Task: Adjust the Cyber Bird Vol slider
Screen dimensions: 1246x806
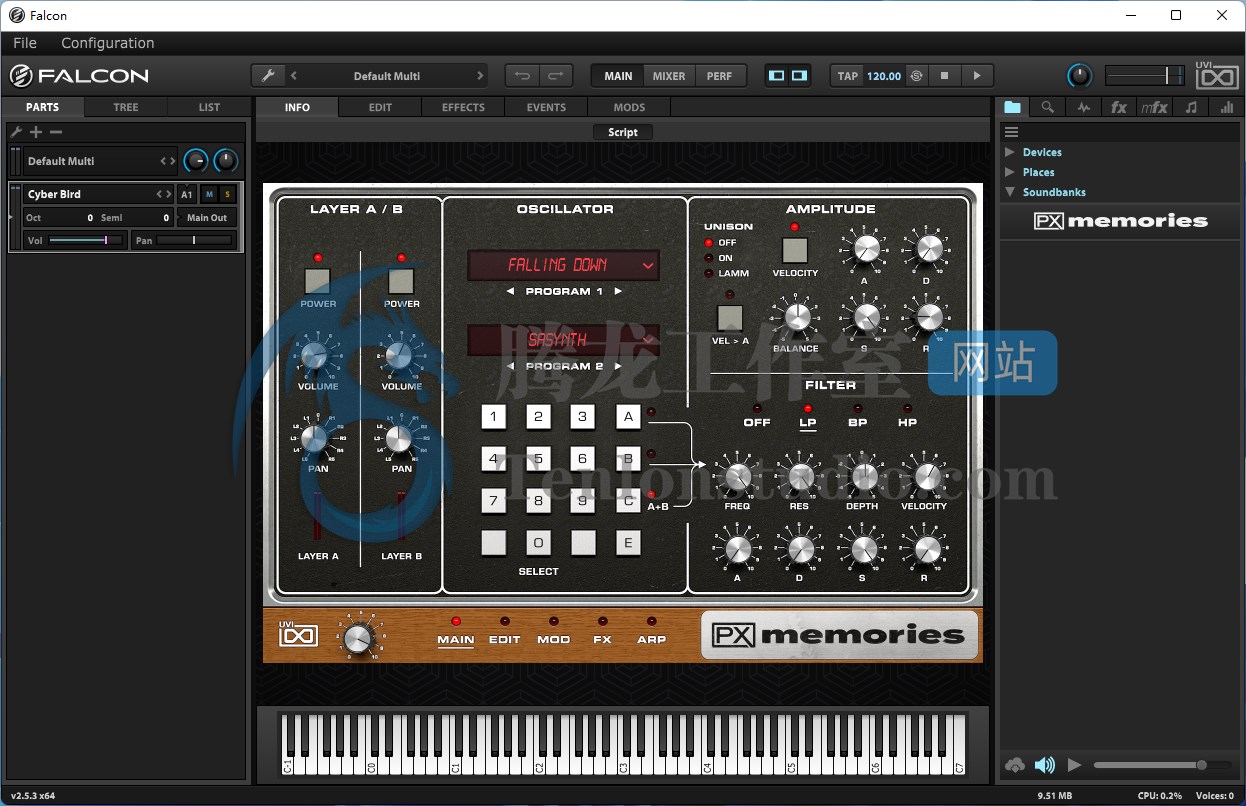Action: click(x=85, y=240)
